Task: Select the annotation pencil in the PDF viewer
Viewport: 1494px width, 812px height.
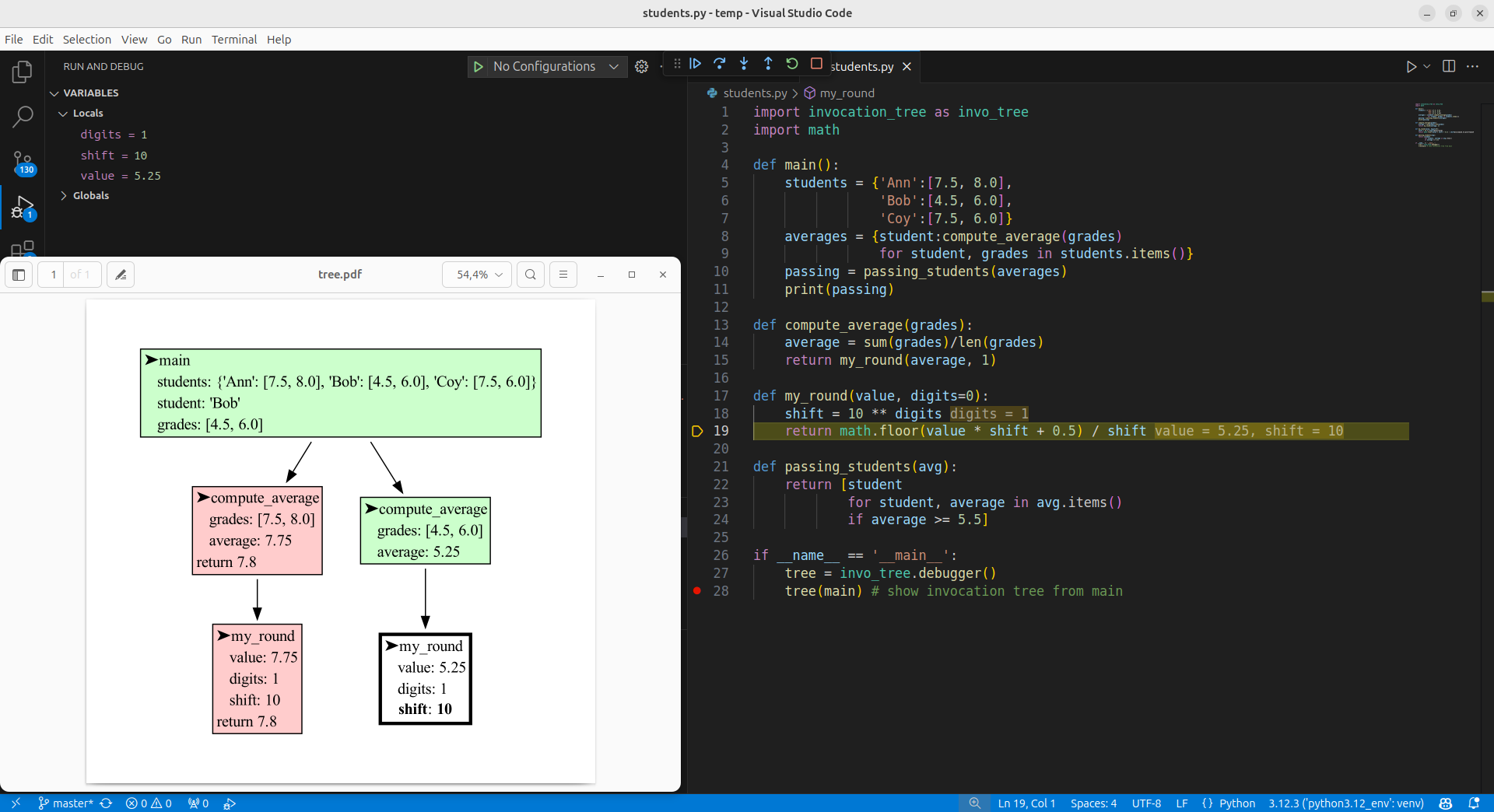Action: click(x=120, y=275)
